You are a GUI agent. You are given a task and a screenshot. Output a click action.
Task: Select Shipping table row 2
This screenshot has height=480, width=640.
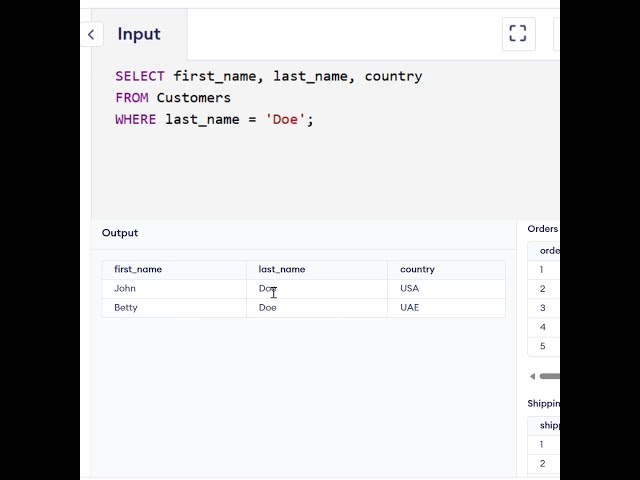click(x=544, y=464)
